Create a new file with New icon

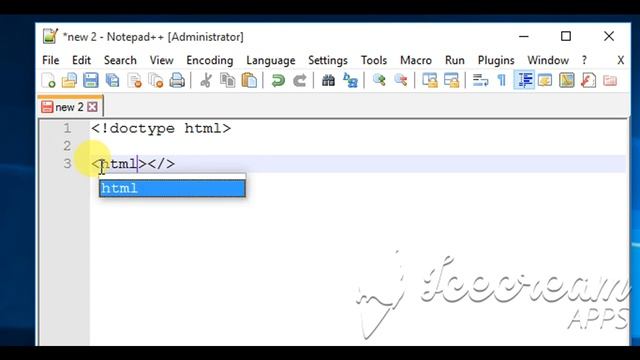[49, 80]
